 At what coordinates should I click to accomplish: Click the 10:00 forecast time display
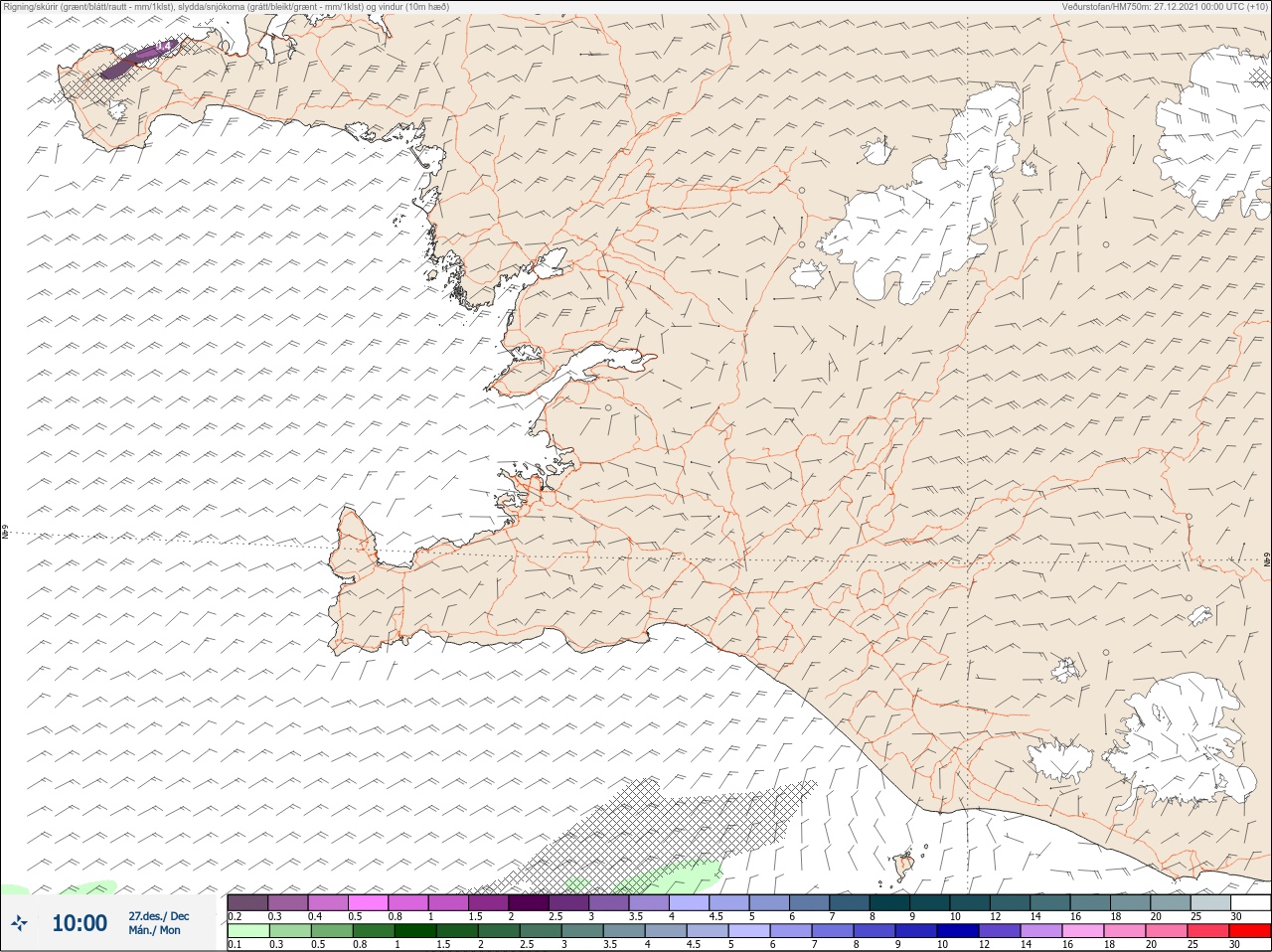[79, 923]
